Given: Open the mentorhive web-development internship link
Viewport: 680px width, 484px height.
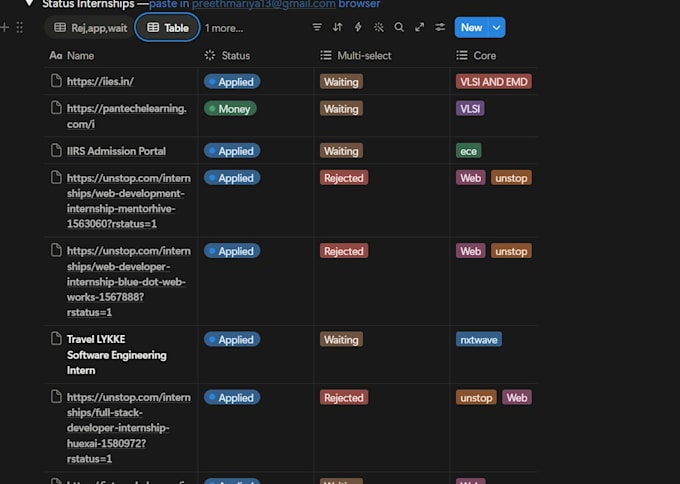Looking at the screenshot, I should [x=128, y=201].
